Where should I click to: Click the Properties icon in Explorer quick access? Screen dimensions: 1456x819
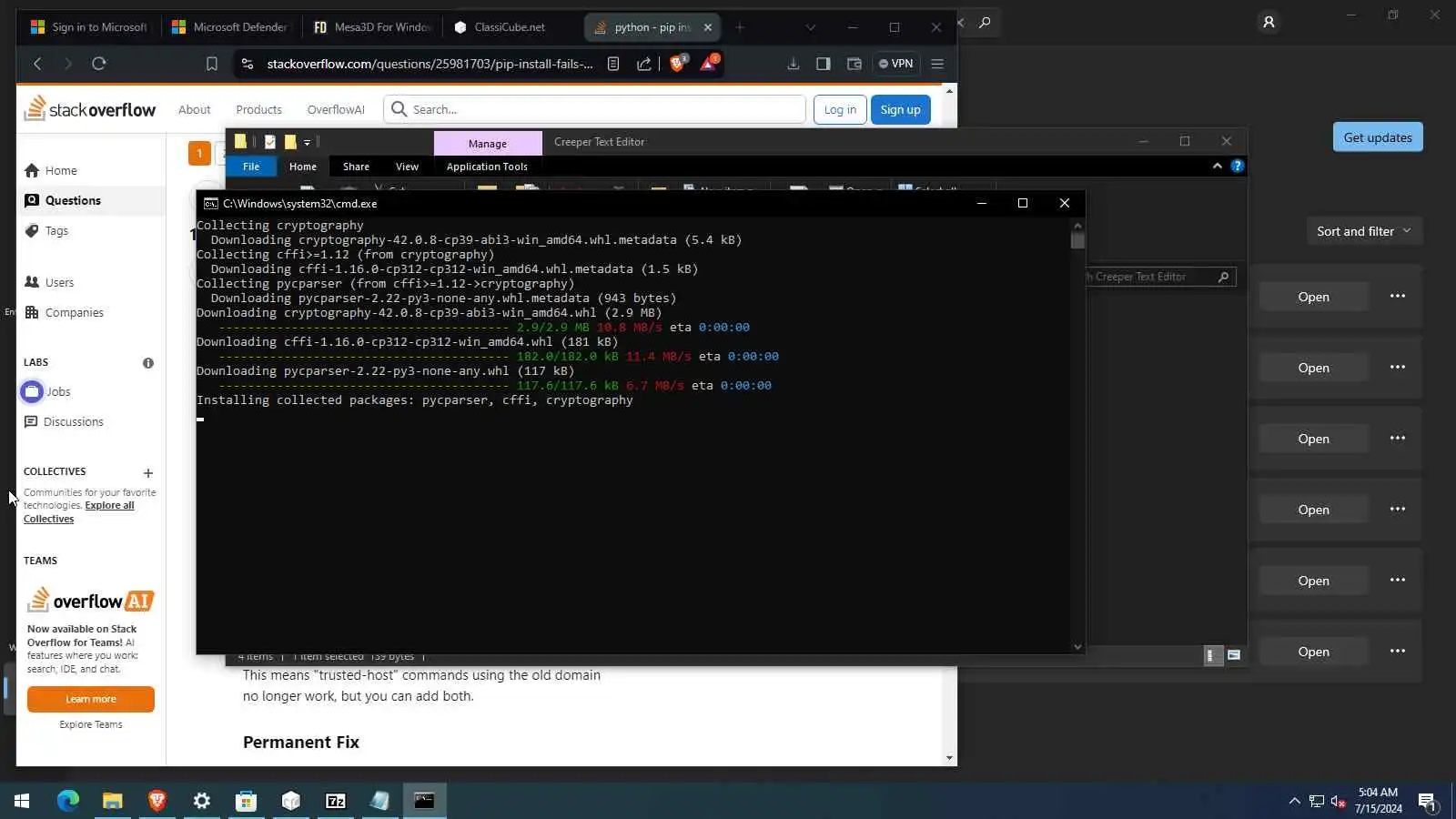(x=270, y=142)
